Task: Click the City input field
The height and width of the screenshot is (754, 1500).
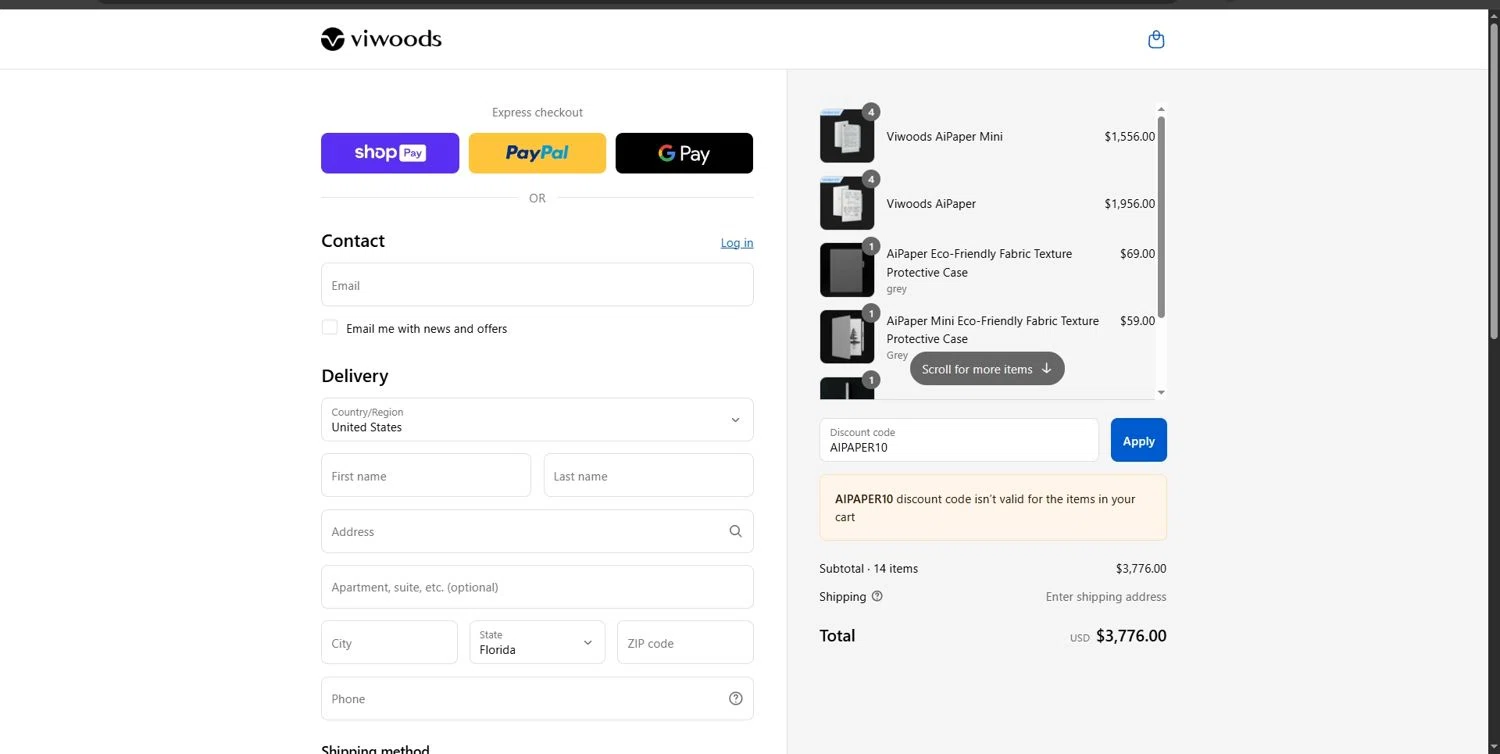Action: pos(389,642)
